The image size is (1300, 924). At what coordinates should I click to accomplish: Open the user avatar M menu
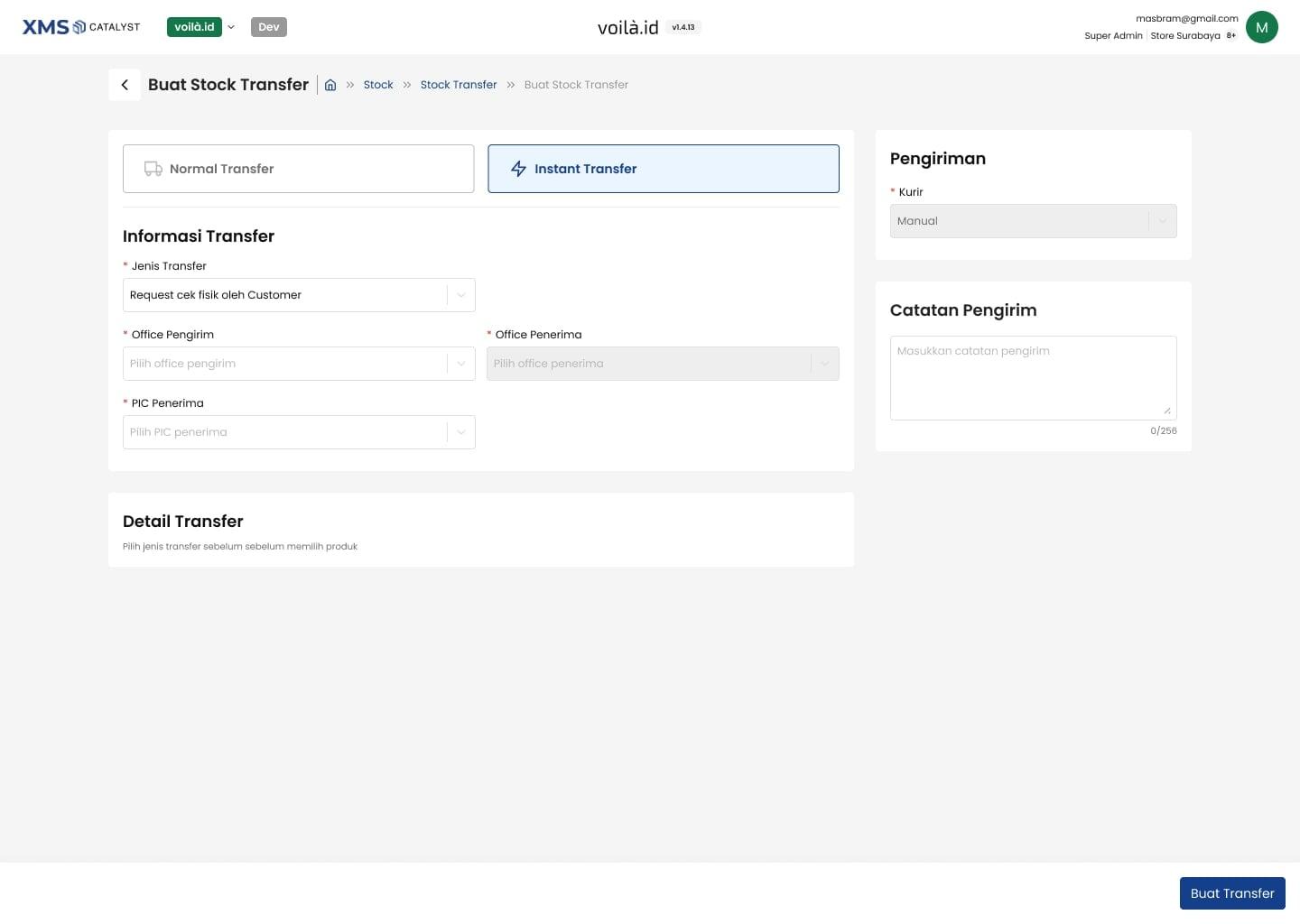1261,27
